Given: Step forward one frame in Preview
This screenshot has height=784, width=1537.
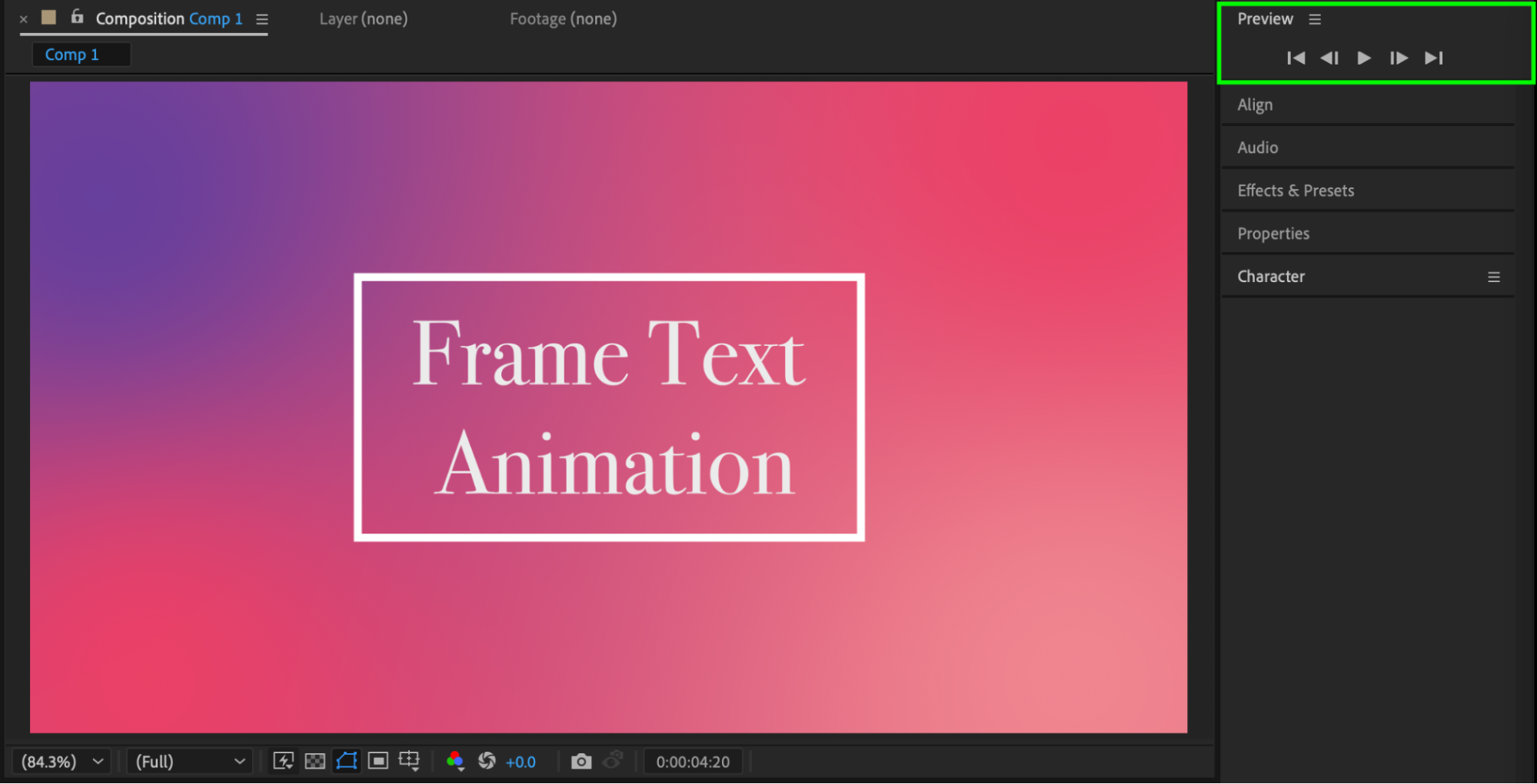Looking at the screenshot, I should pyautogui.click(x=1399, y=58).
